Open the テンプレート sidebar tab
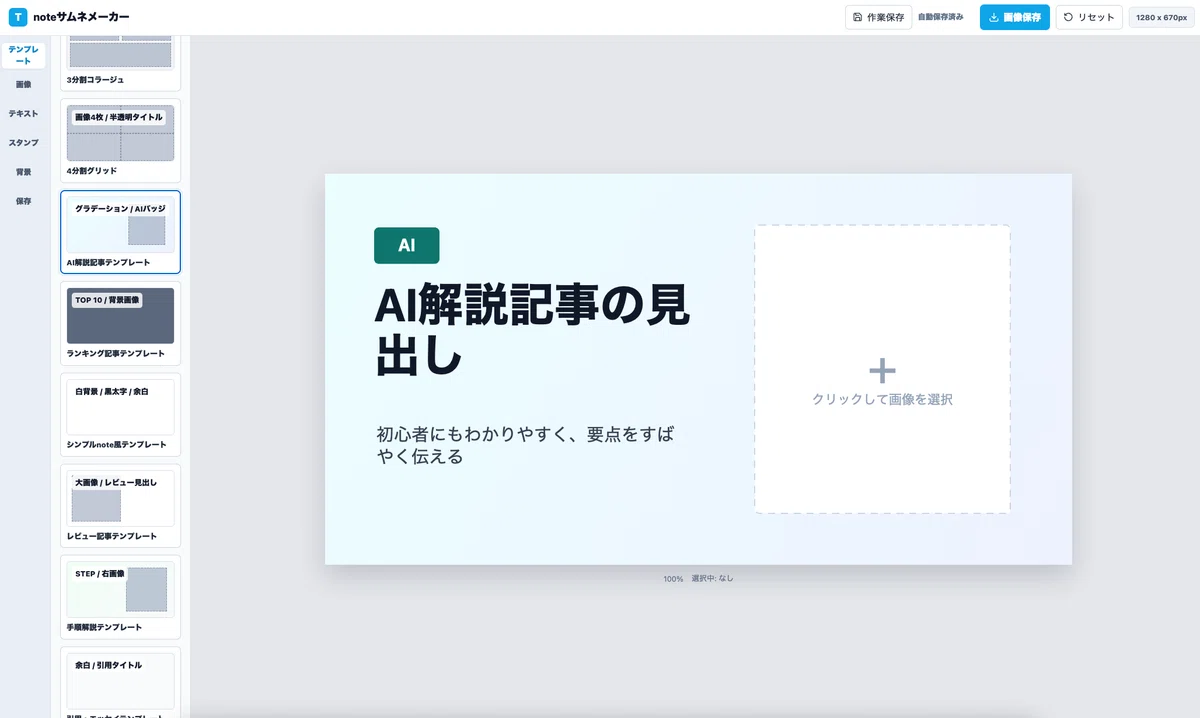 tap(25, 55)
